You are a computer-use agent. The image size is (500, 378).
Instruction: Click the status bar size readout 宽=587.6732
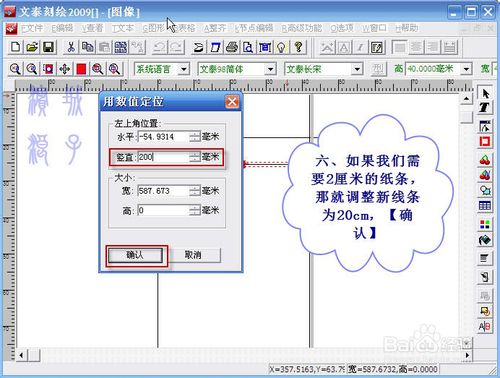[392, 369]
